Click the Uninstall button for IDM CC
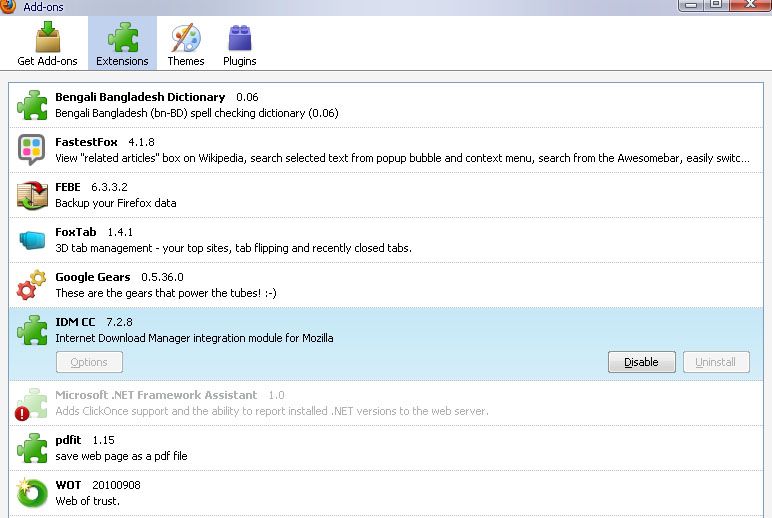Screen dimensions: 772x518 (716, 362)
